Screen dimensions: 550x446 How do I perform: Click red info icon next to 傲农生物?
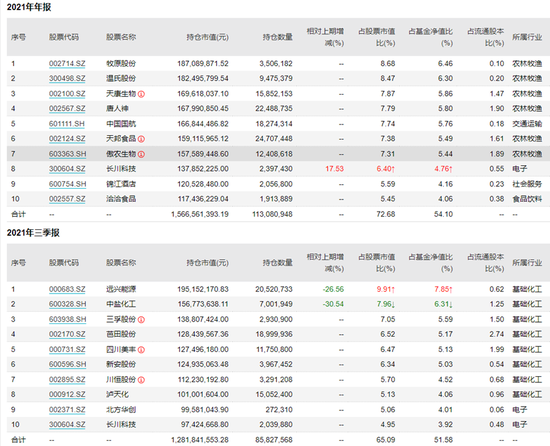coord(141,154)
